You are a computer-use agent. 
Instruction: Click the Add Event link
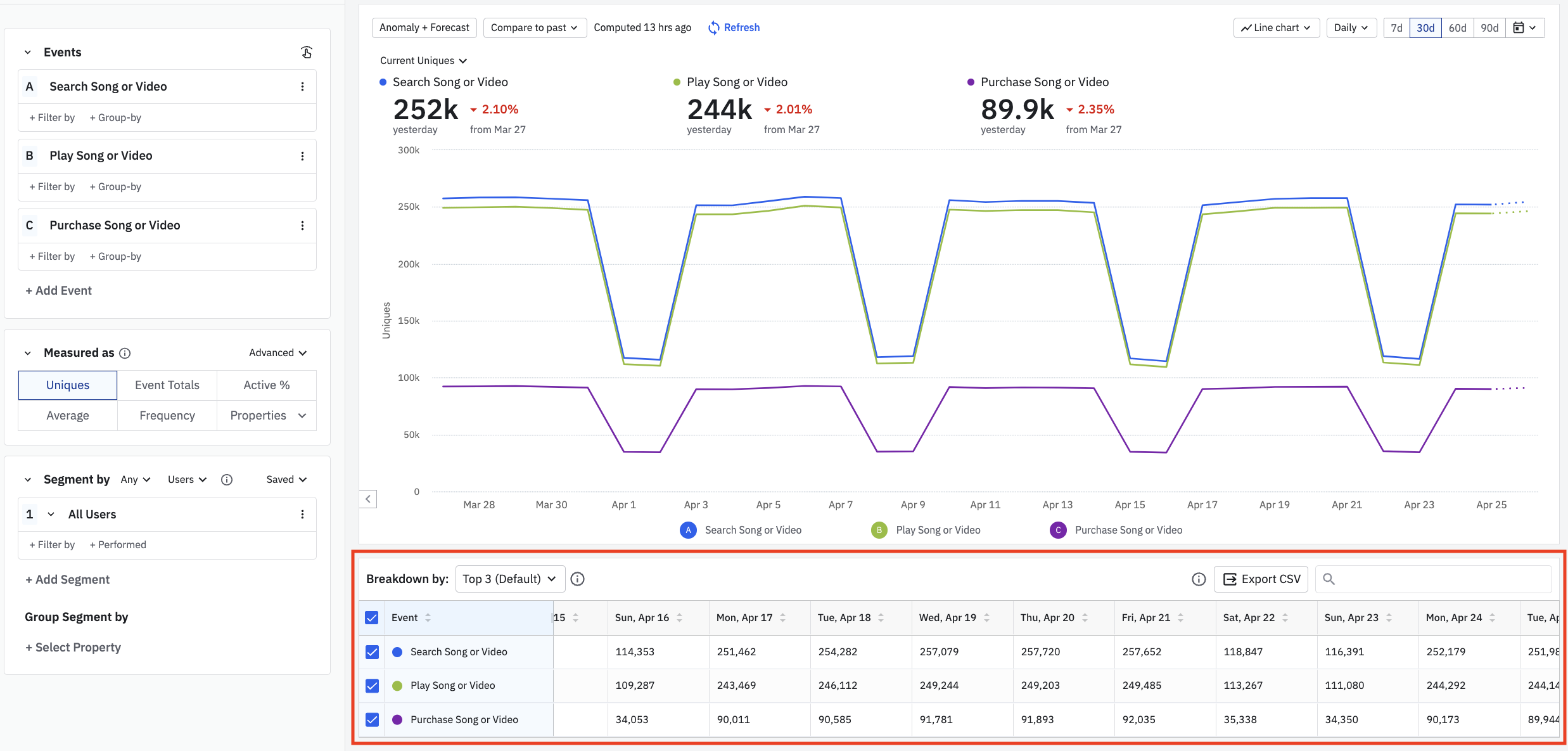[x=58, y=290]
